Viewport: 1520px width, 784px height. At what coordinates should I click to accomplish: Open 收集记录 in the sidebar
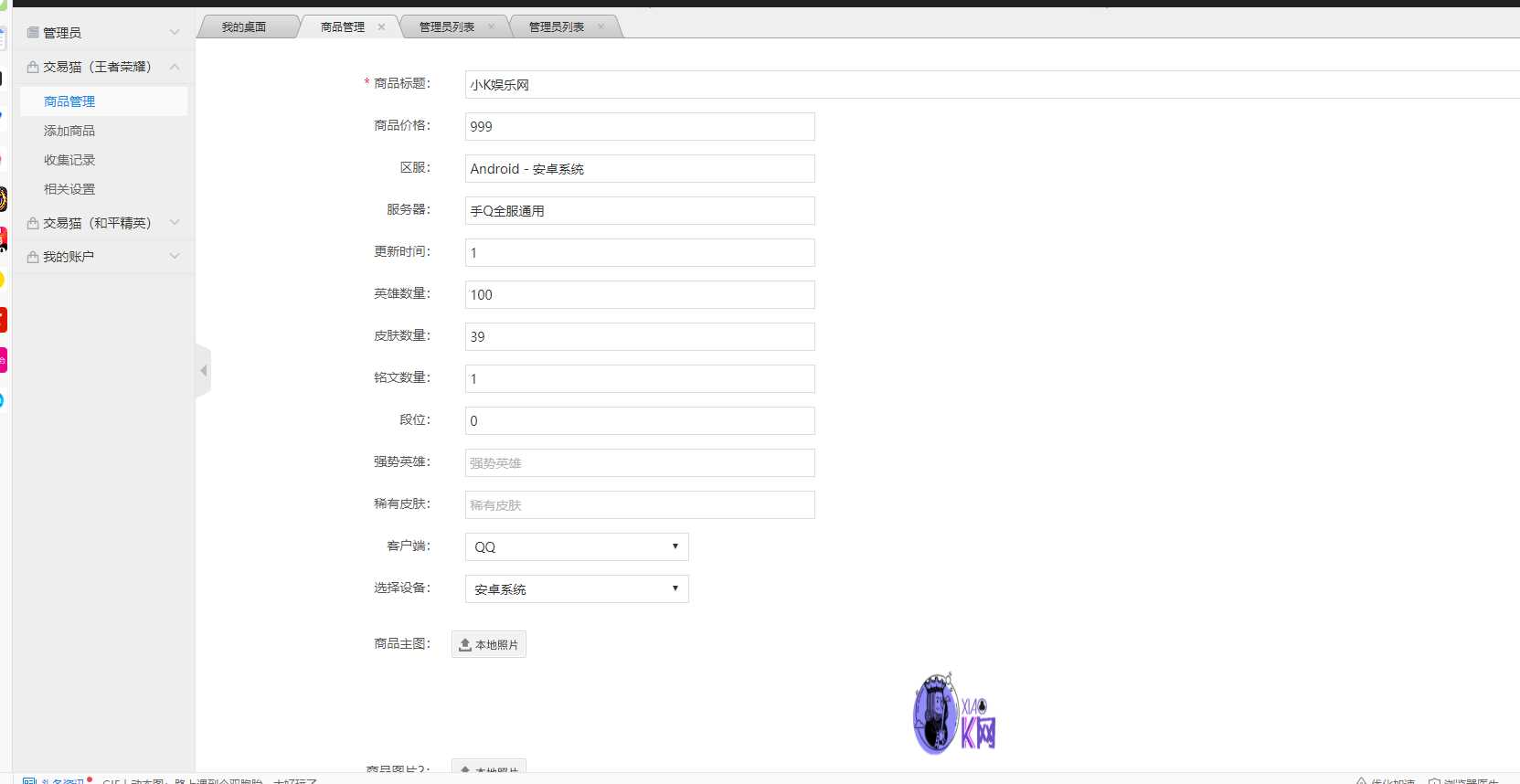click(x=69, y=160)
